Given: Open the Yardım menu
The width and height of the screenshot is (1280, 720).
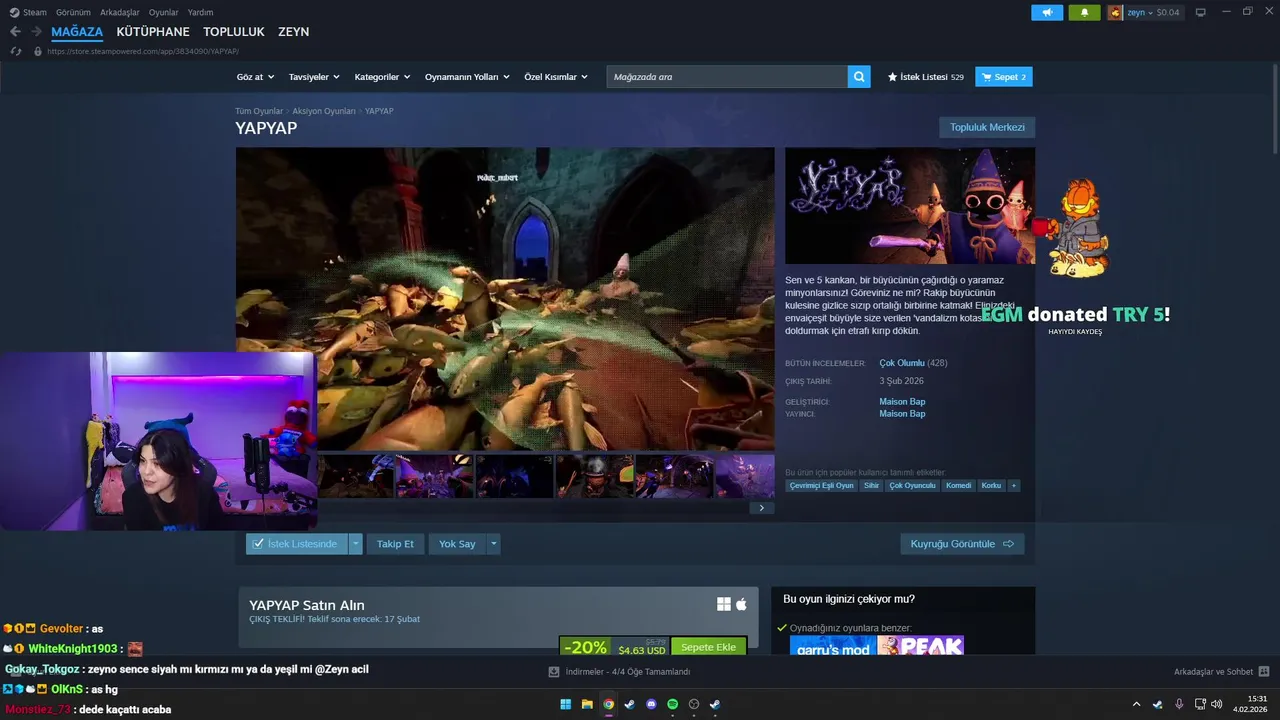Looking at the screenshot, I should [x=200, y=12].
